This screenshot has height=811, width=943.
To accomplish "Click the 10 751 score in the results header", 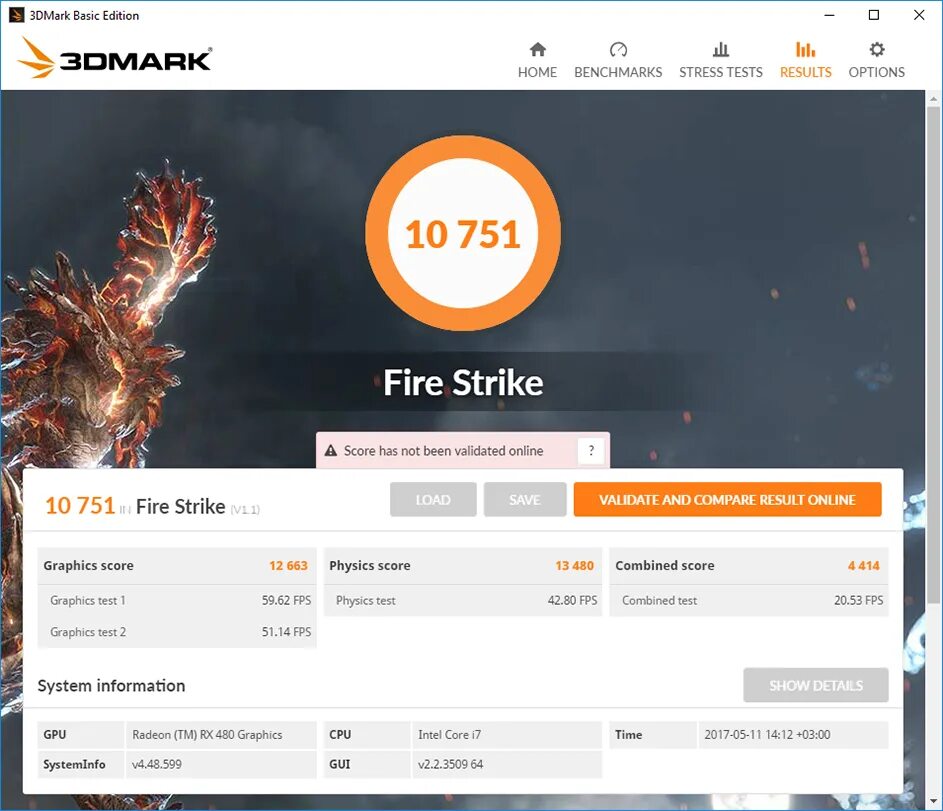I will pos(80,506).
